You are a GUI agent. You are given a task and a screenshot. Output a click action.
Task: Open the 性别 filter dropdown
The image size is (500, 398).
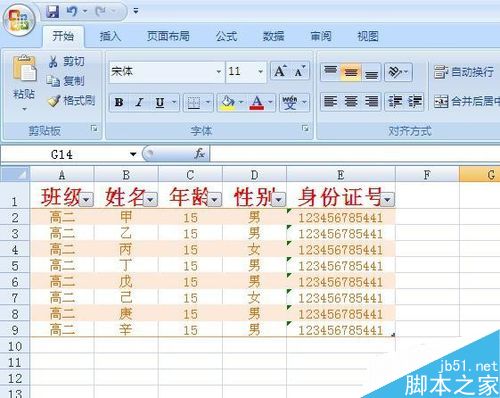[x=279, y=200]
